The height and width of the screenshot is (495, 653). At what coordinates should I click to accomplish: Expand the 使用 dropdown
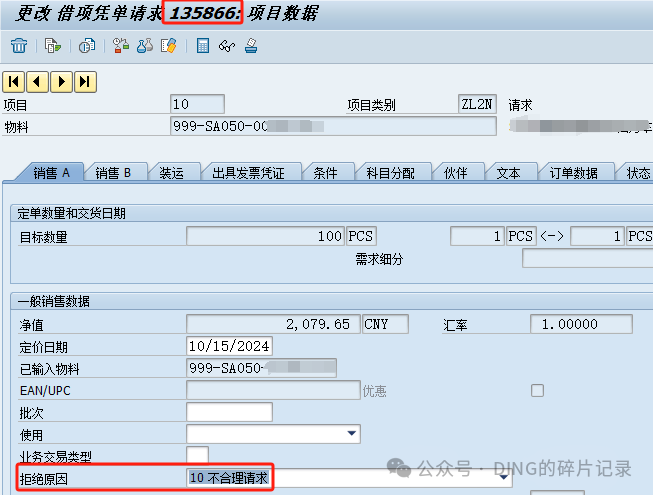pos(351,433)
